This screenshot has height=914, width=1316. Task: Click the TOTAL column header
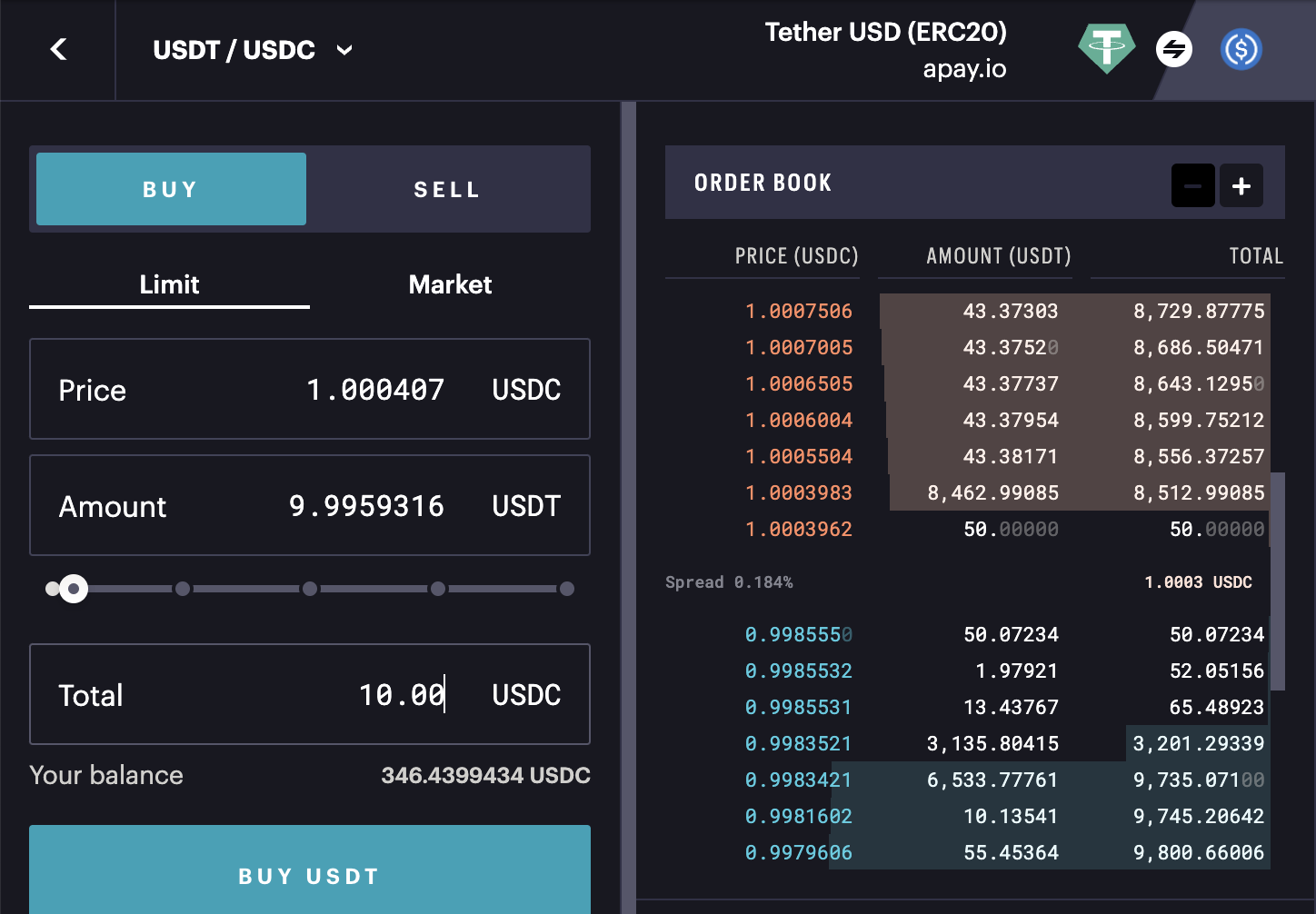coord(1256,256)
